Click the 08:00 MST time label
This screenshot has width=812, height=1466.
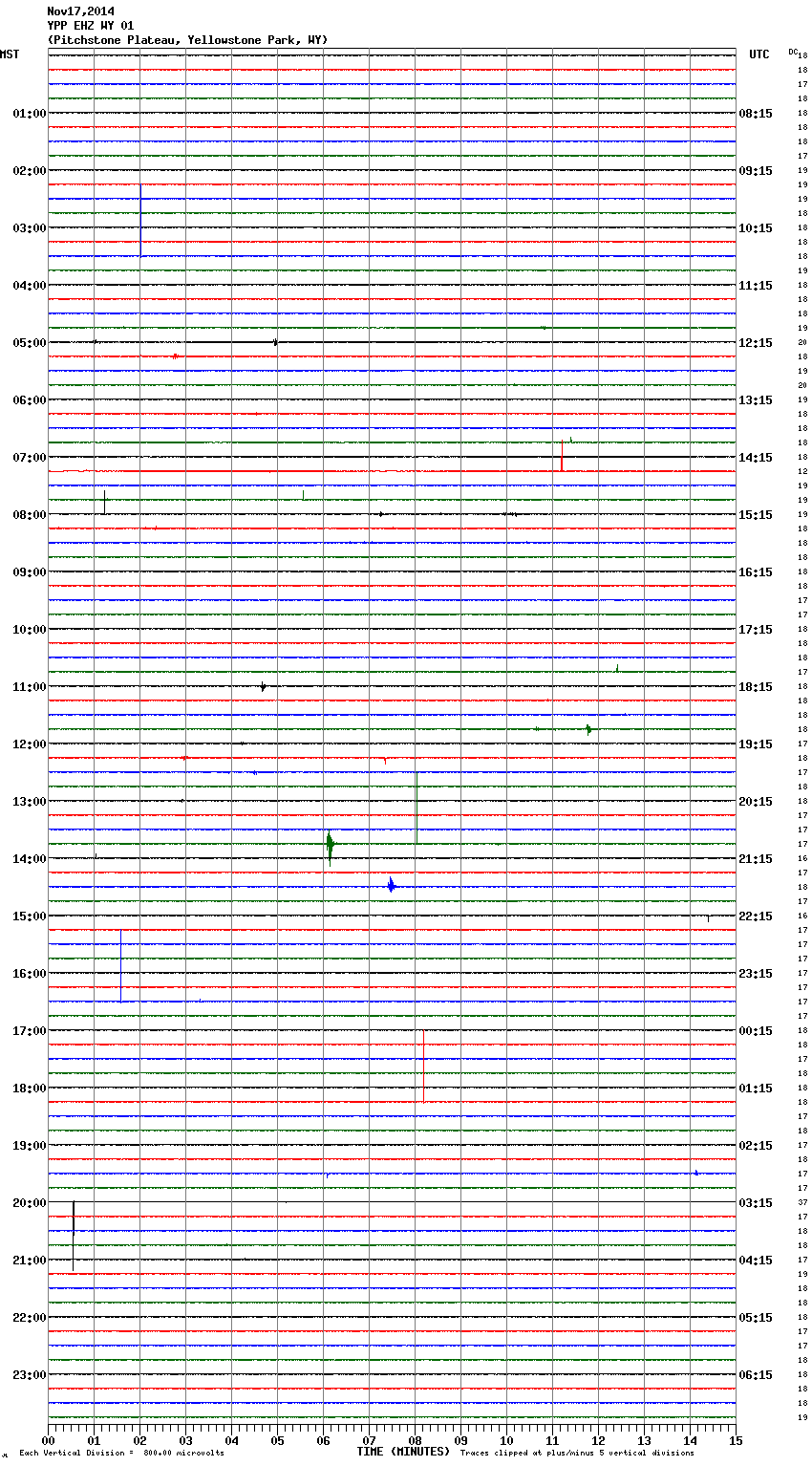(29, 515)
